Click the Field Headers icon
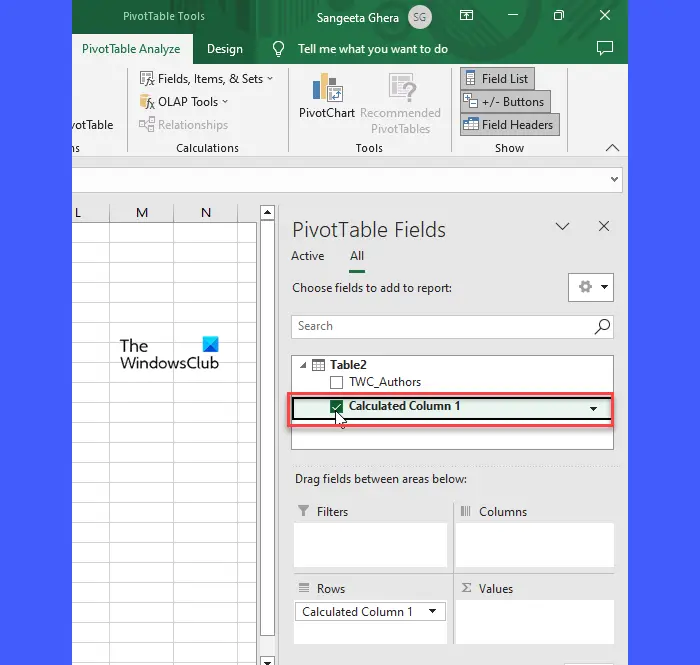700x665 pixels. coord(471,124)
